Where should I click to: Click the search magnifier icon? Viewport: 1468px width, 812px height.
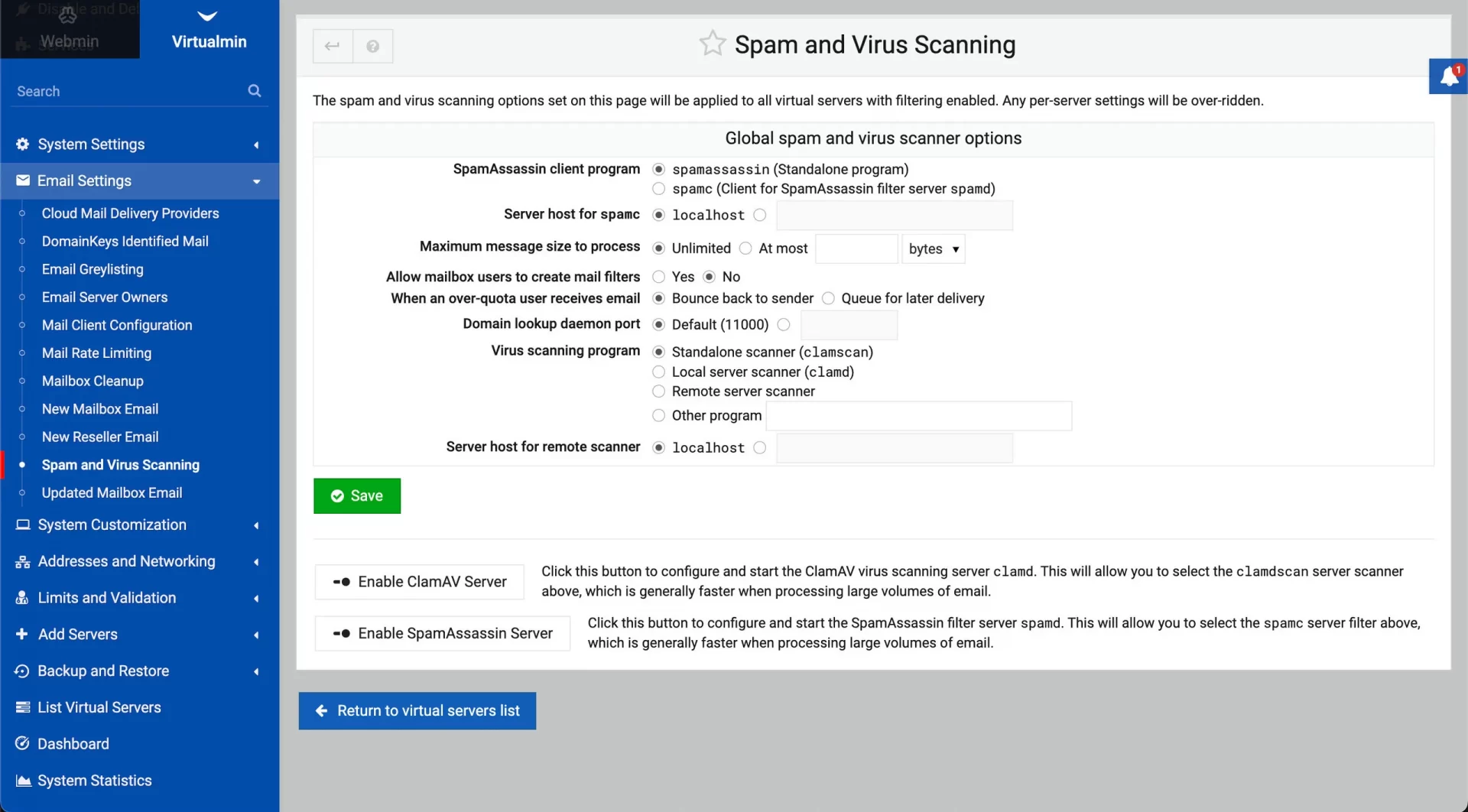(255, 91)
